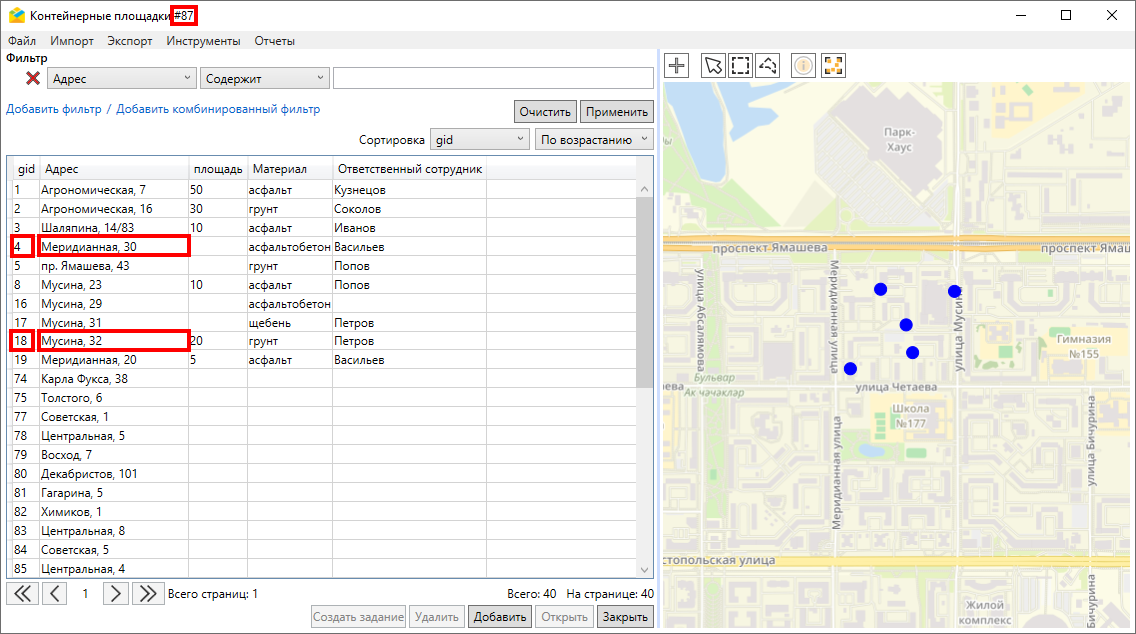Jump to the first page of results

coord(23,594)
